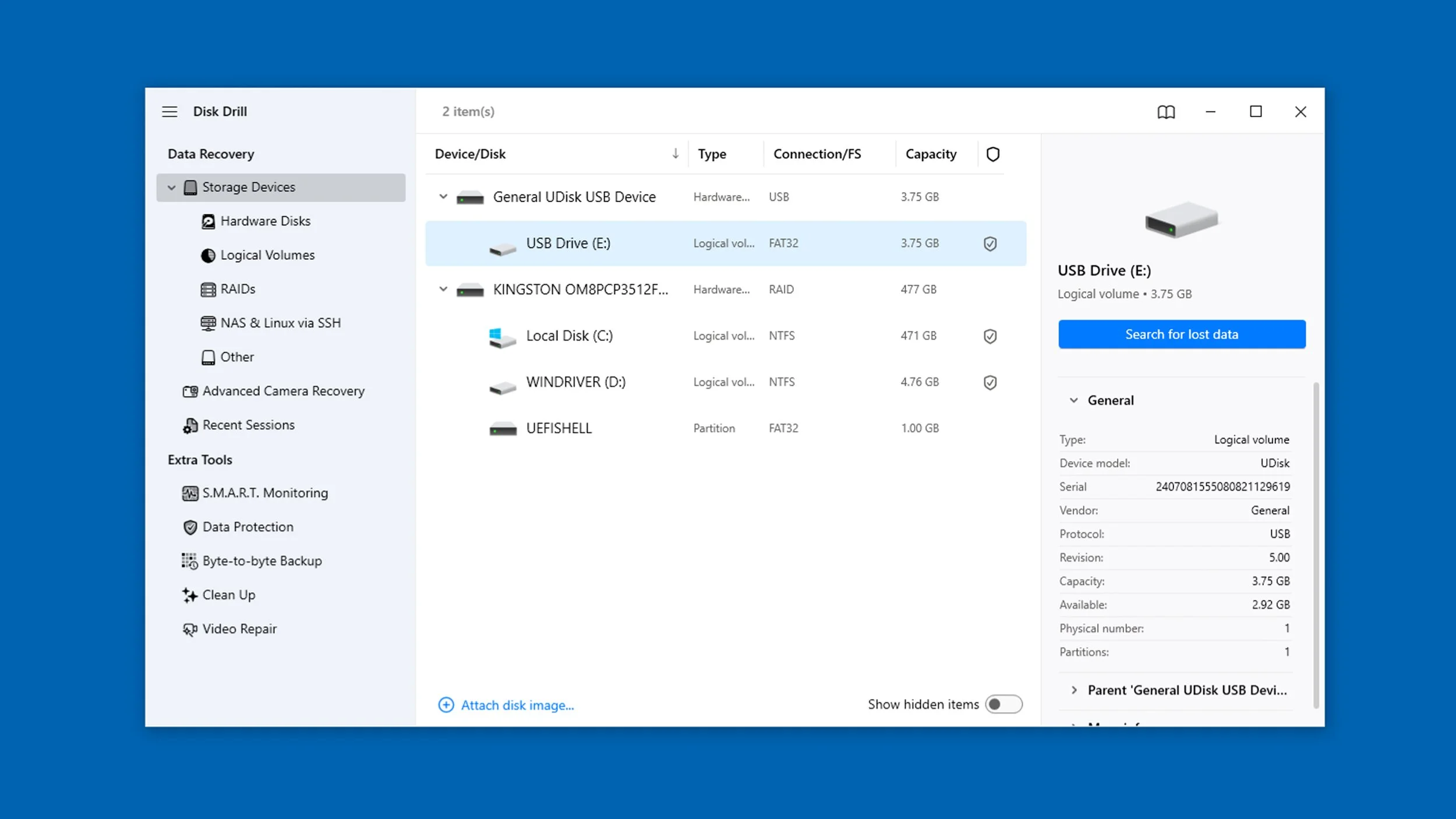Open Byte-to-byte Backup tool
This screenshot has width=1456, height=819.
pyautogui.click(x=262, y=561)
